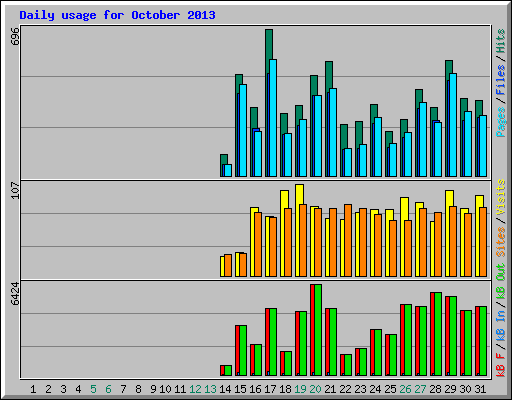Viewport: 512px width, 400px height.
Task: Click weekend day 5 on the x-axis
Action: (93, 389)
